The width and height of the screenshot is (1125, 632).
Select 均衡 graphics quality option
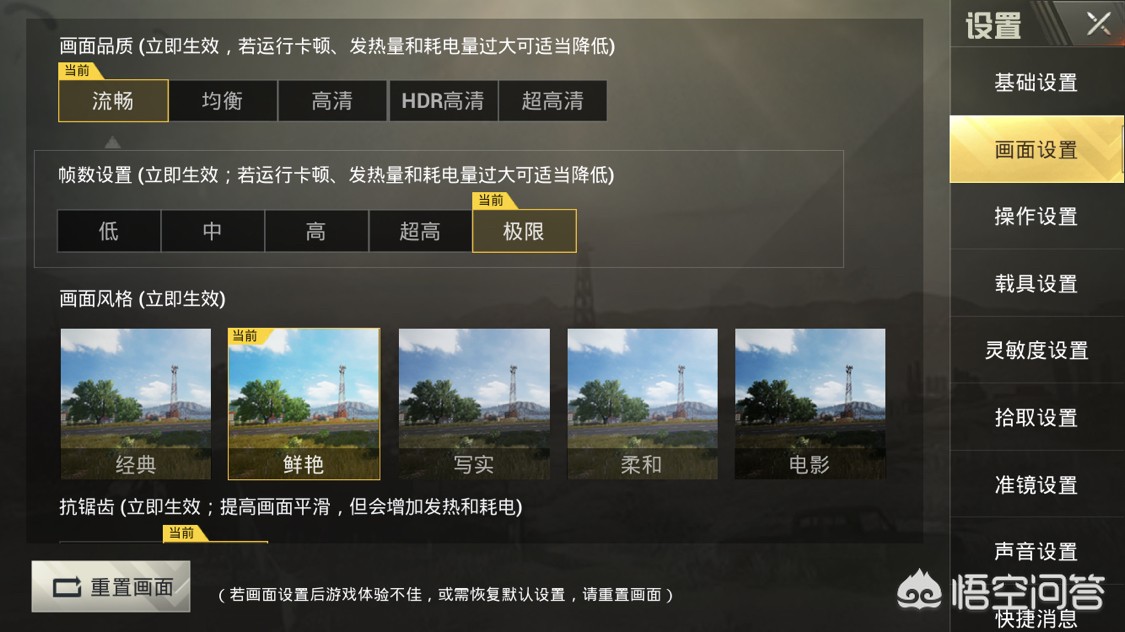point(223,100)
